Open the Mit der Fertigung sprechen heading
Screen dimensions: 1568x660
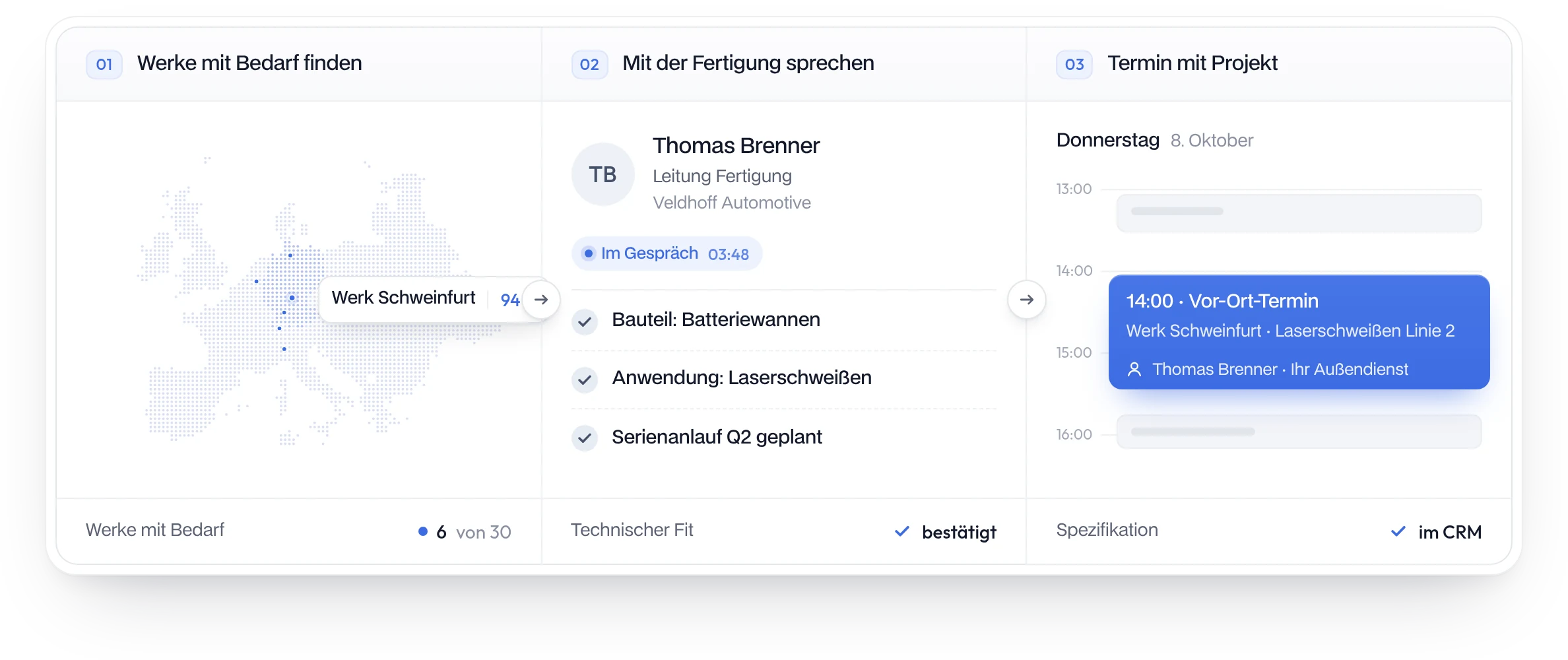pos(748,63)
